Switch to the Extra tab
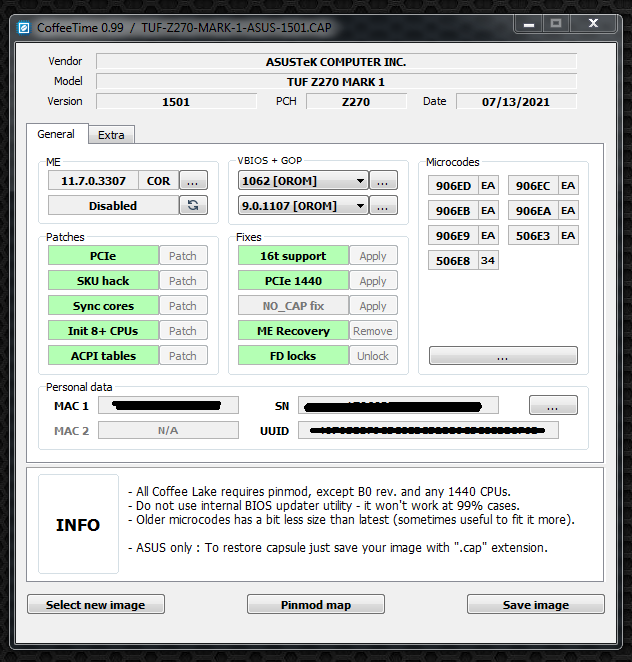The image size is (632, 662). [111, 135]
